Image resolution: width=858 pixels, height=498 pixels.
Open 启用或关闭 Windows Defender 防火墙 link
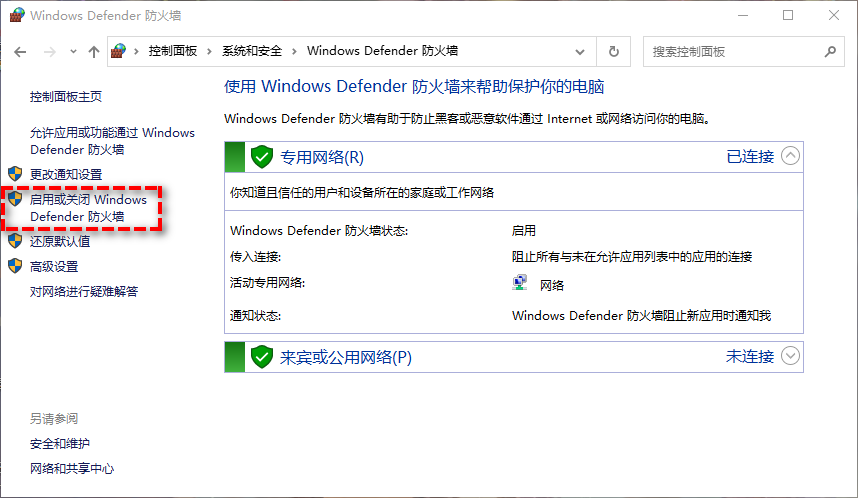88,208
